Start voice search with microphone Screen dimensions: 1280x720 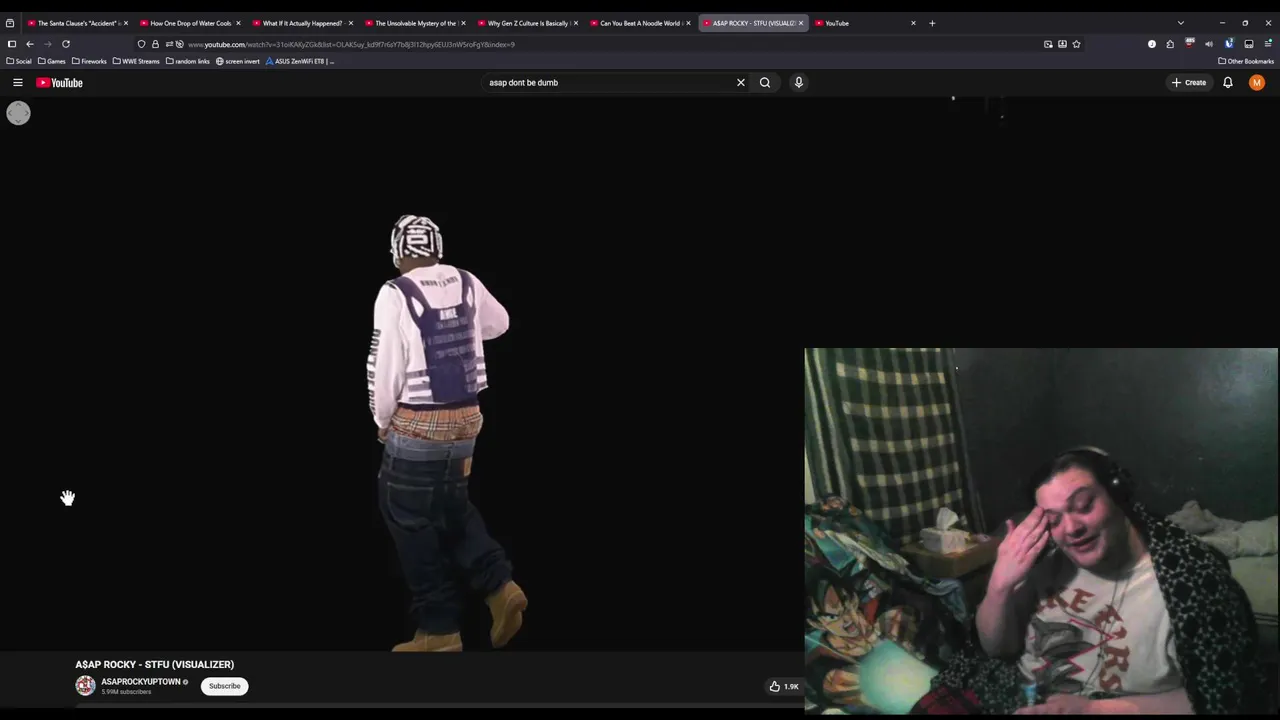tap(799, 83)
